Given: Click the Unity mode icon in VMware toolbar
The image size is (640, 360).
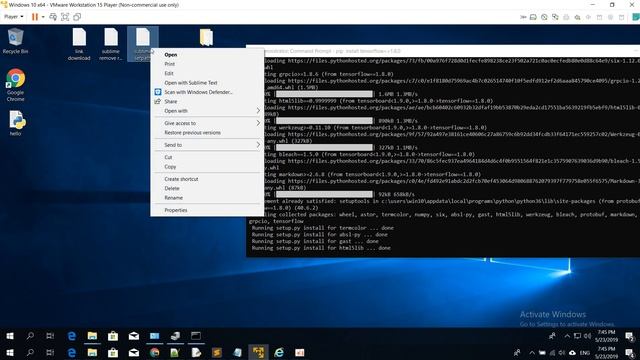Looking at the screenshot, I should tap(77, 17).
